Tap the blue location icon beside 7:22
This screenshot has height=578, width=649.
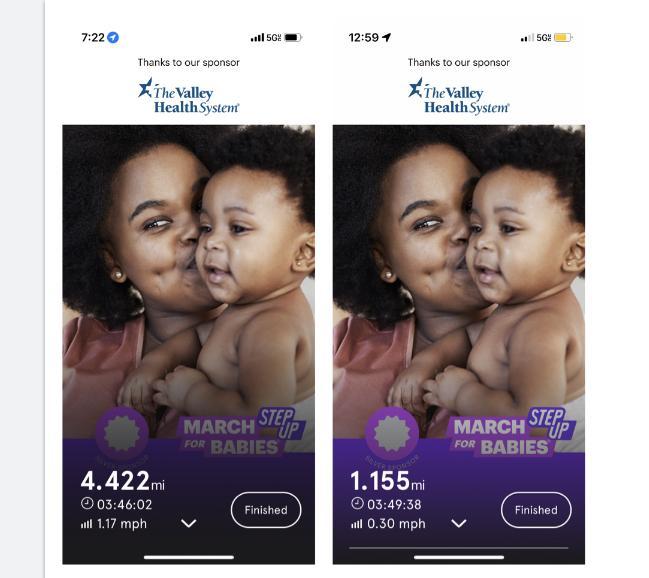[113, 38]
